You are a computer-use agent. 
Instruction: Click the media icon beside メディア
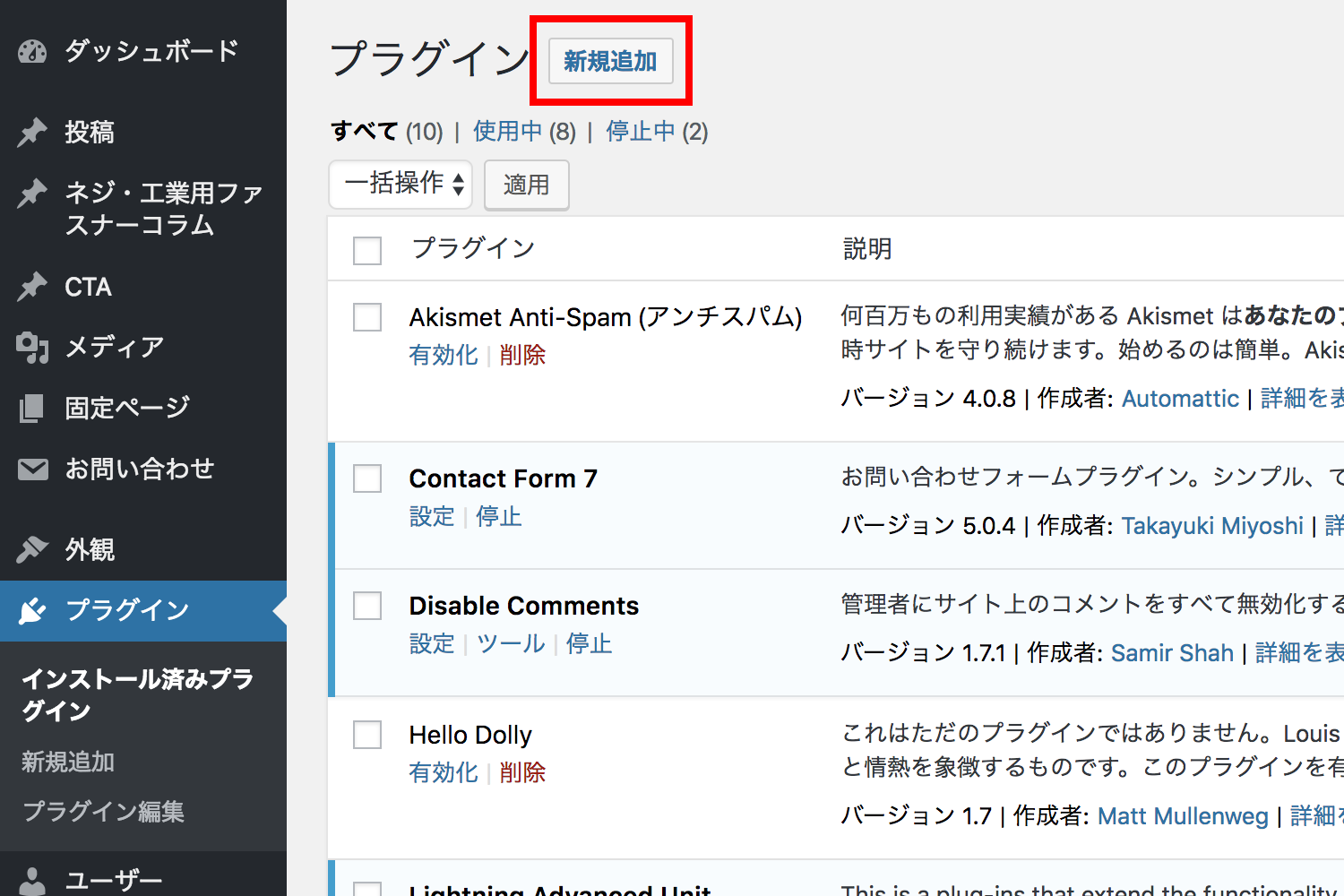pyautogui.click(x=32, y=347)
